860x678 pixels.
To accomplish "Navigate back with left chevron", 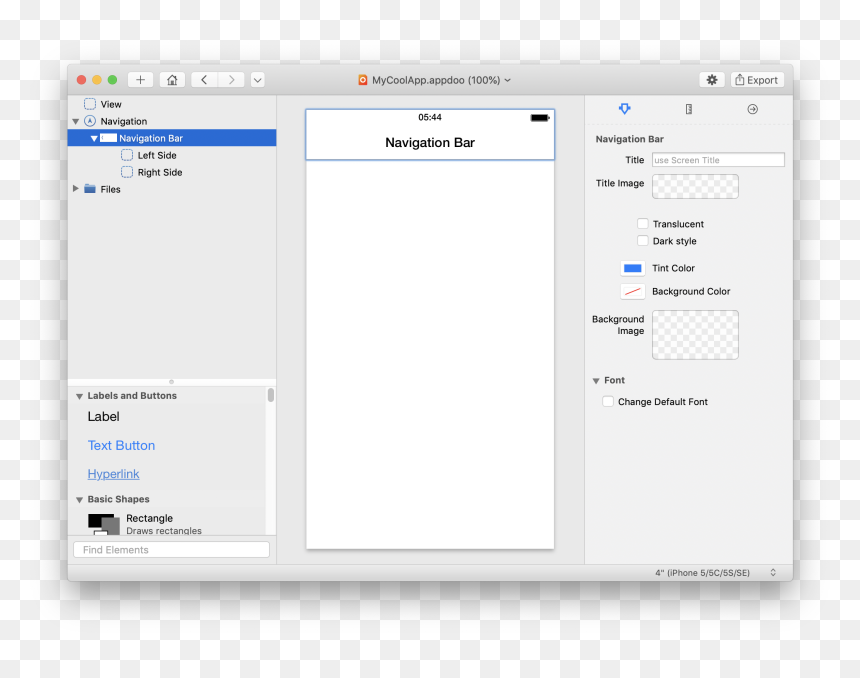I will click(204, 80).
